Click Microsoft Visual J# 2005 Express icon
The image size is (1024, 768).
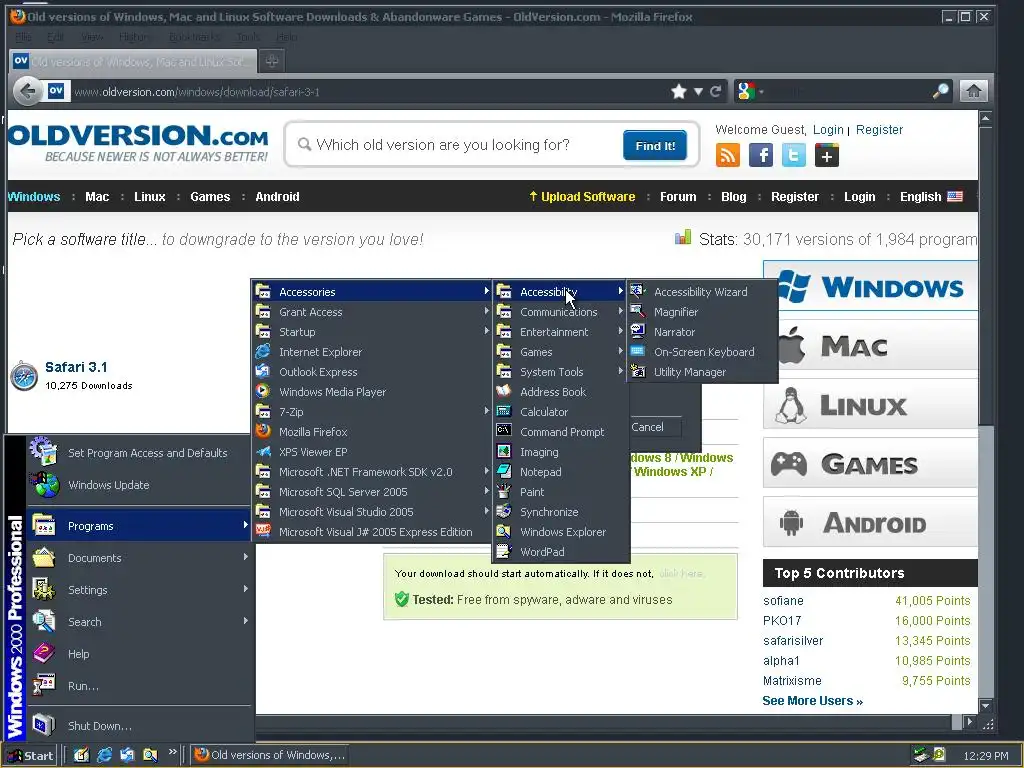tap(263, 531)
